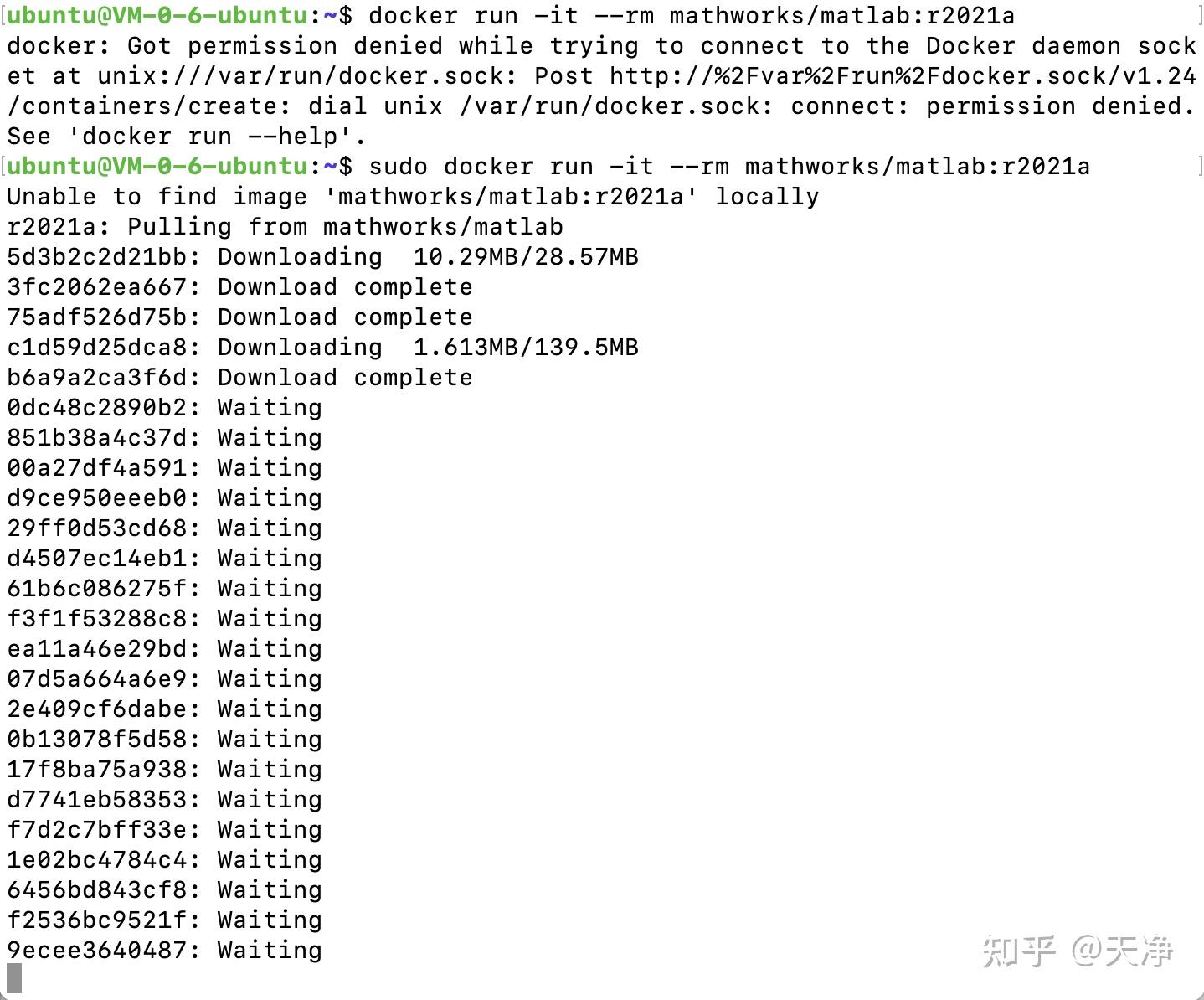Click layer ID 3fc2062ea667 Download complete line
This screenshot has width=1204, height=1000.
pyautogui.click(x=239, y=287)
